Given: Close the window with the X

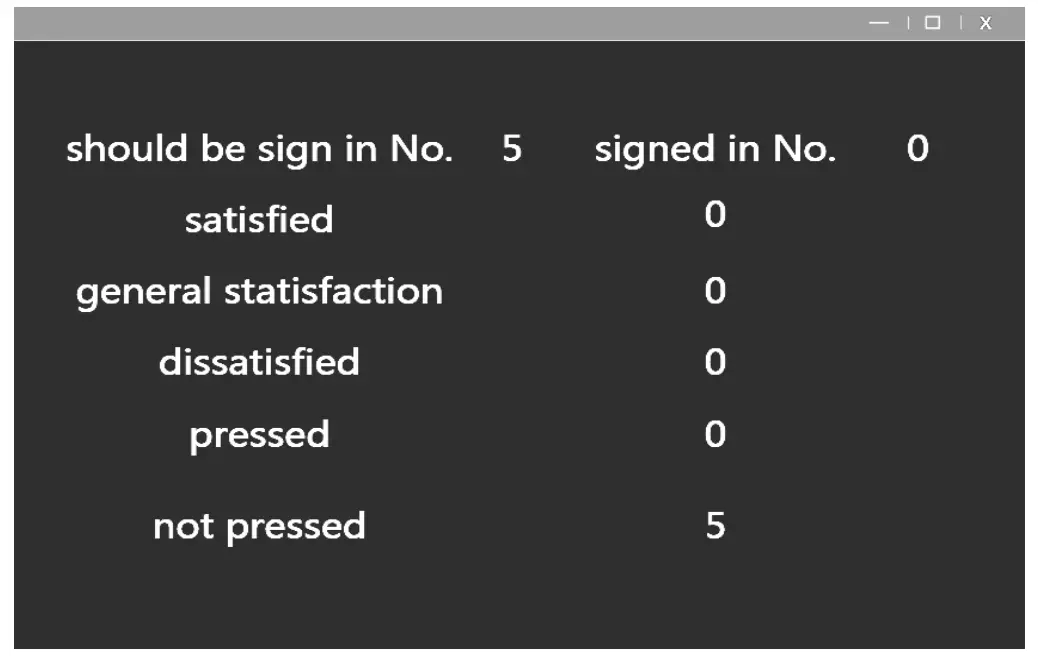Looking at the screenshot, I should [x=986, y=23].
